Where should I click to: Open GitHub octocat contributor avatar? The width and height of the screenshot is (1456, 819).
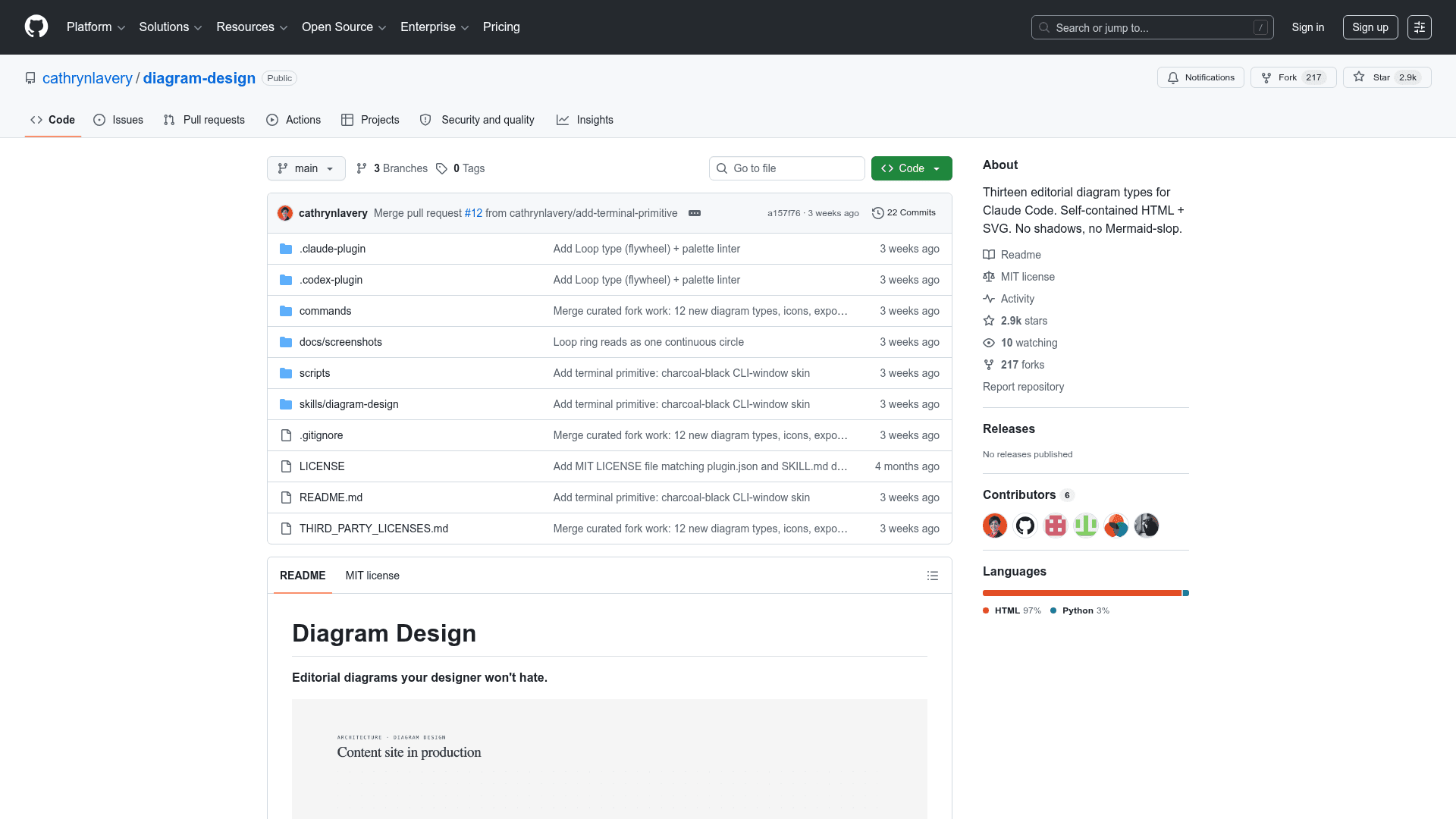pos(1025,526)
